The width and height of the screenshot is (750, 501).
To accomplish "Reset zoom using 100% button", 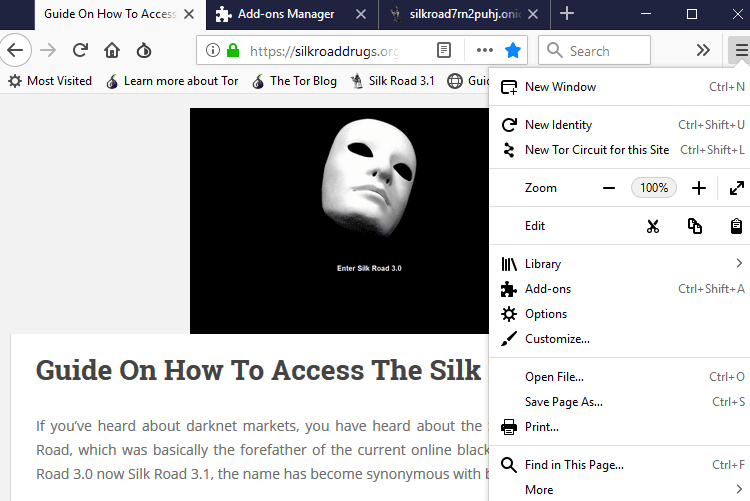I will [x=654, y=188].
